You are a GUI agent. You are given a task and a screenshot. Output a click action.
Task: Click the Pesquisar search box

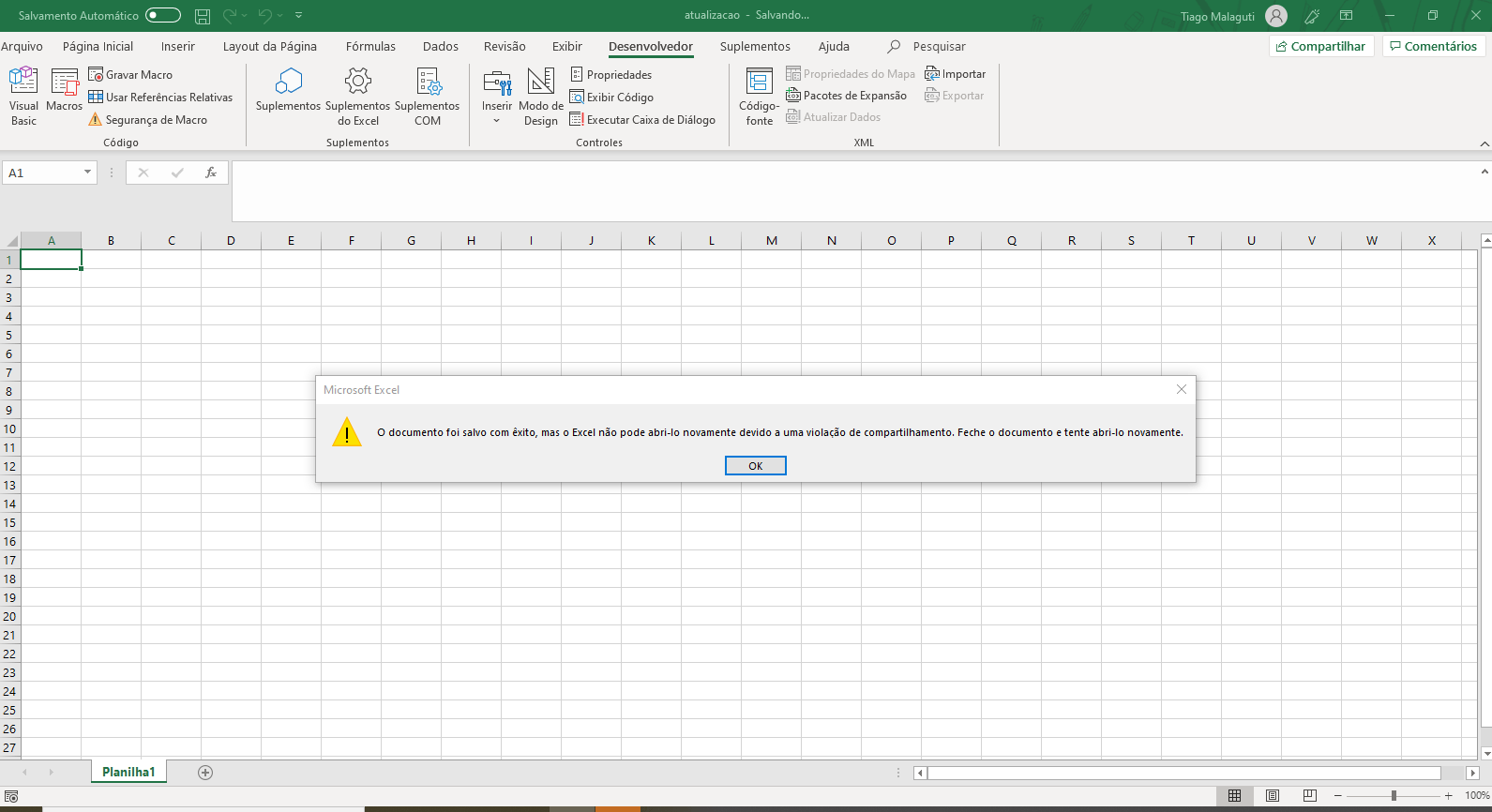pyautogui.click(x=927, y=46)
